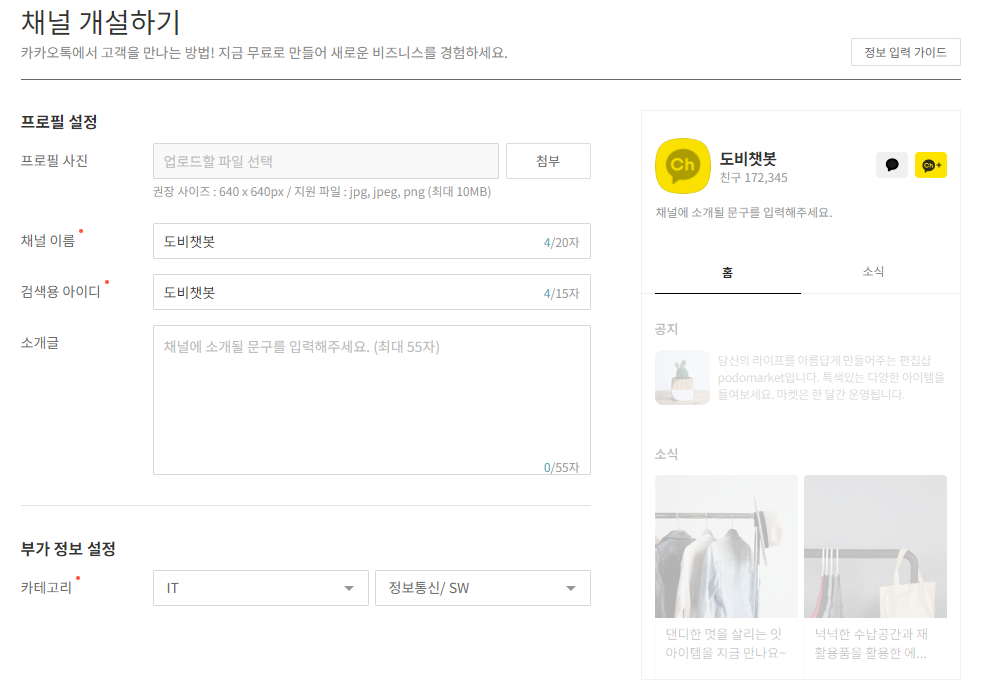The image size is (1000, 699).
Task: Focus the 검색용 아이디 input field
Action: pyautogui.click(x=372, y=292)
